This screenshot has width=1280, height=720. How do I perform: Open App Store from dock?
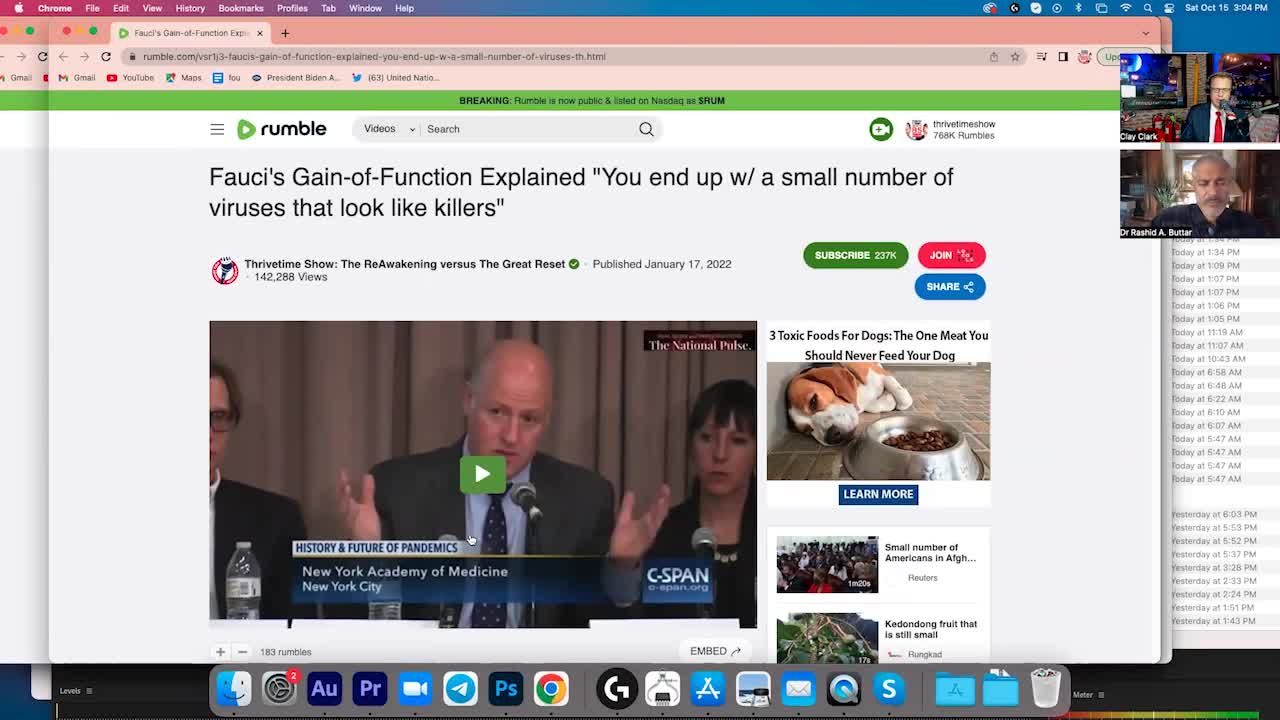(x=708, y=689)
